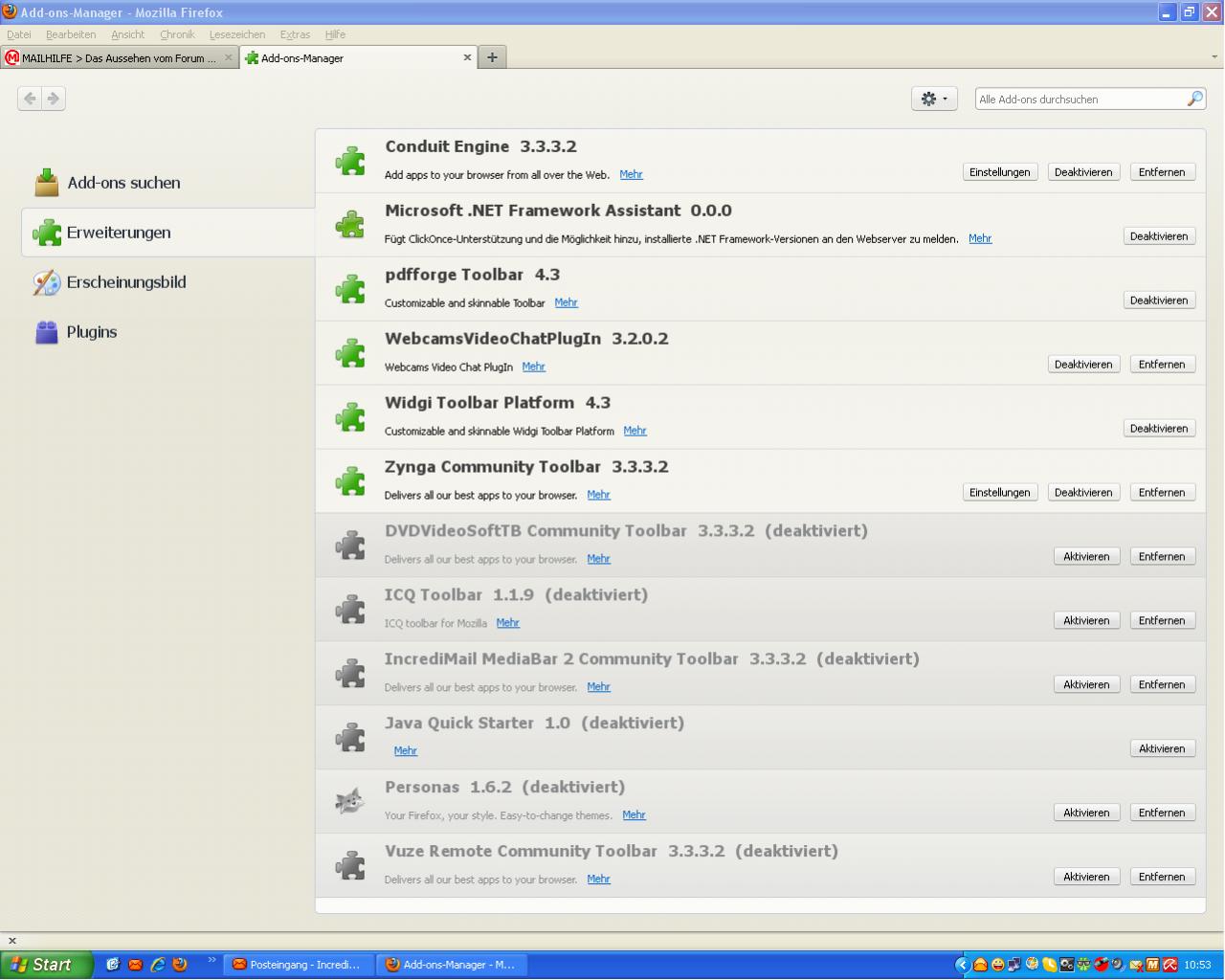Viewport: 1225px width, 980px height.
Task: Click the gray Vuze Remote puzzle icon
Action: [x=350, y=866]
